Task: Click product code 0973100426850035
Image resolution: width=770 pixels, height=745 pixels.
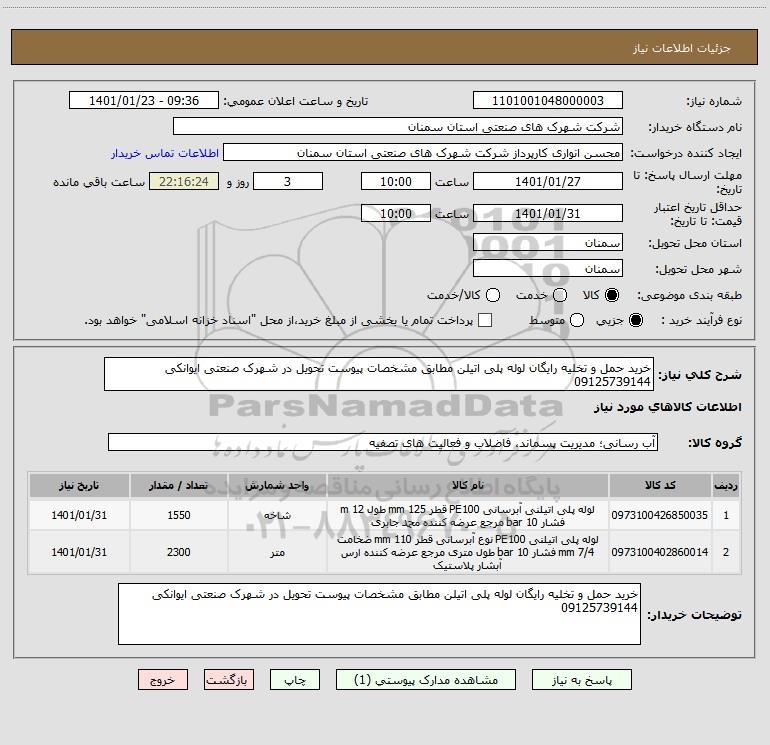Action: coord(660,515)
